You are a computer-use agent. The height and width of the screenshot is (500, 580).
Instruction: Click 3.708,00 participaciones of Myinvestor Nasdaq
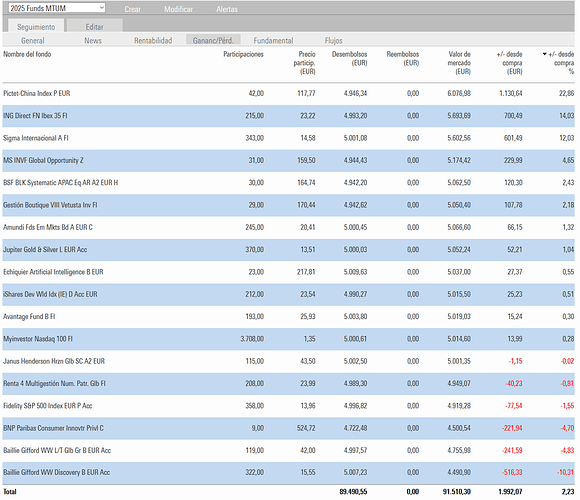click(252, 339)
